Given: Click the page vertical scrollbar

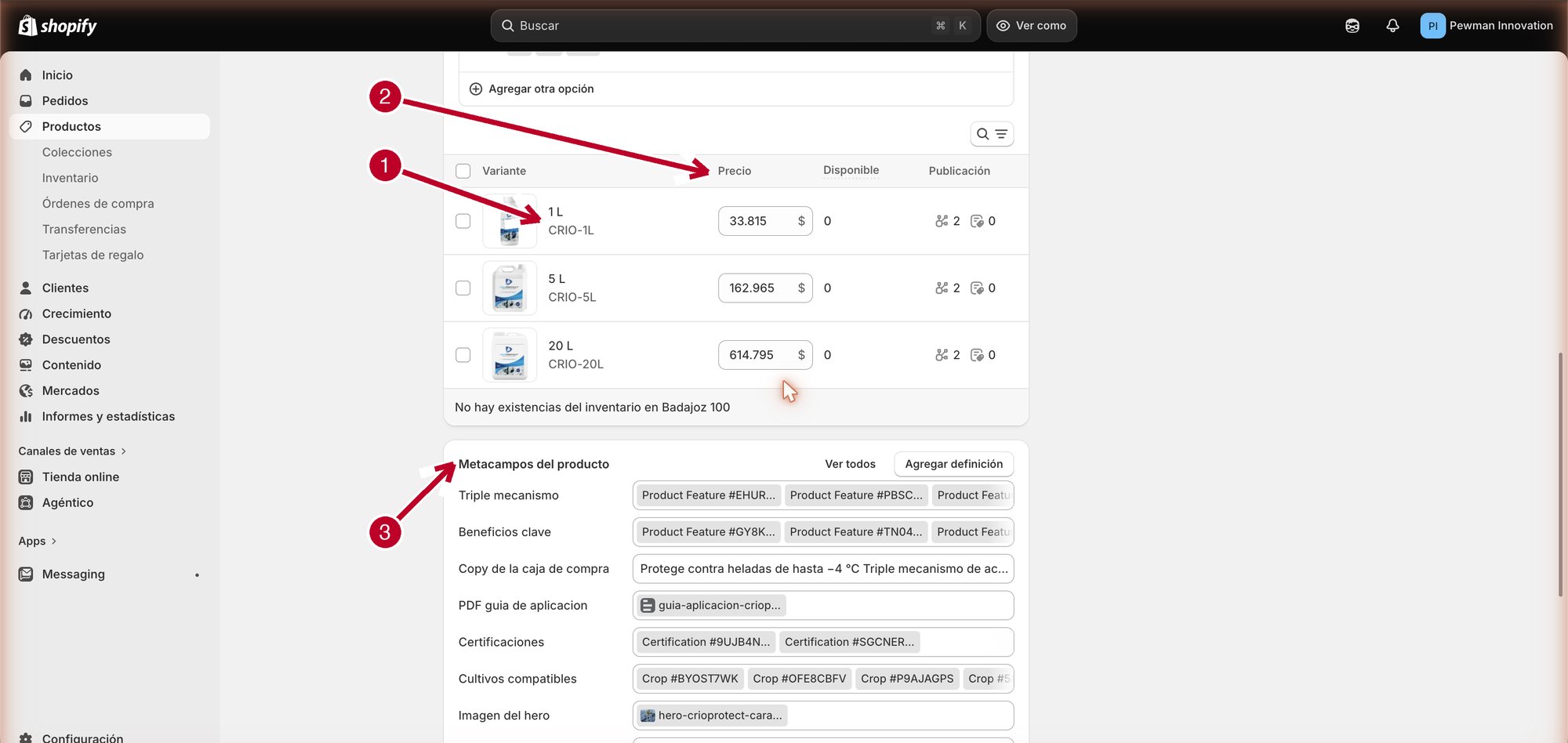Looking at the screenshot, I should pyautogui.click(x=1560, y=474).
